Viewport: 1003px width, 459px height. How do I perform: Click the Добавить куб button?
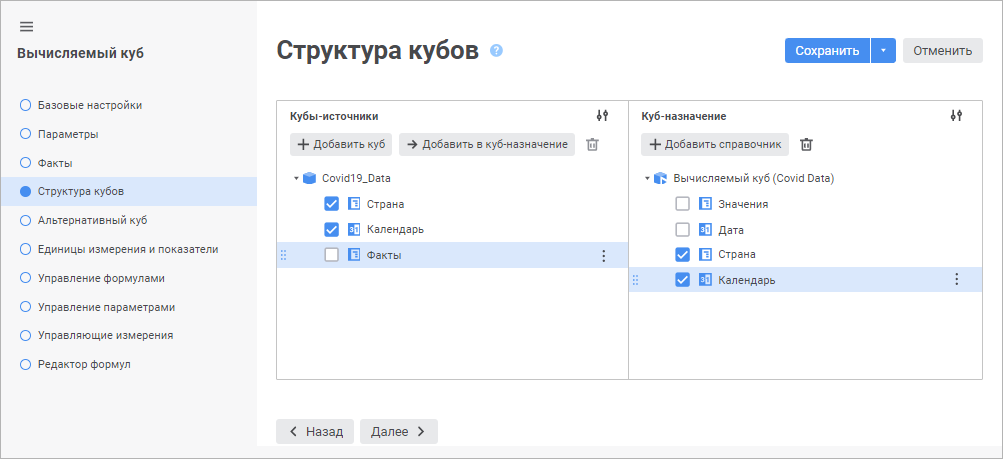click(341, 145)
